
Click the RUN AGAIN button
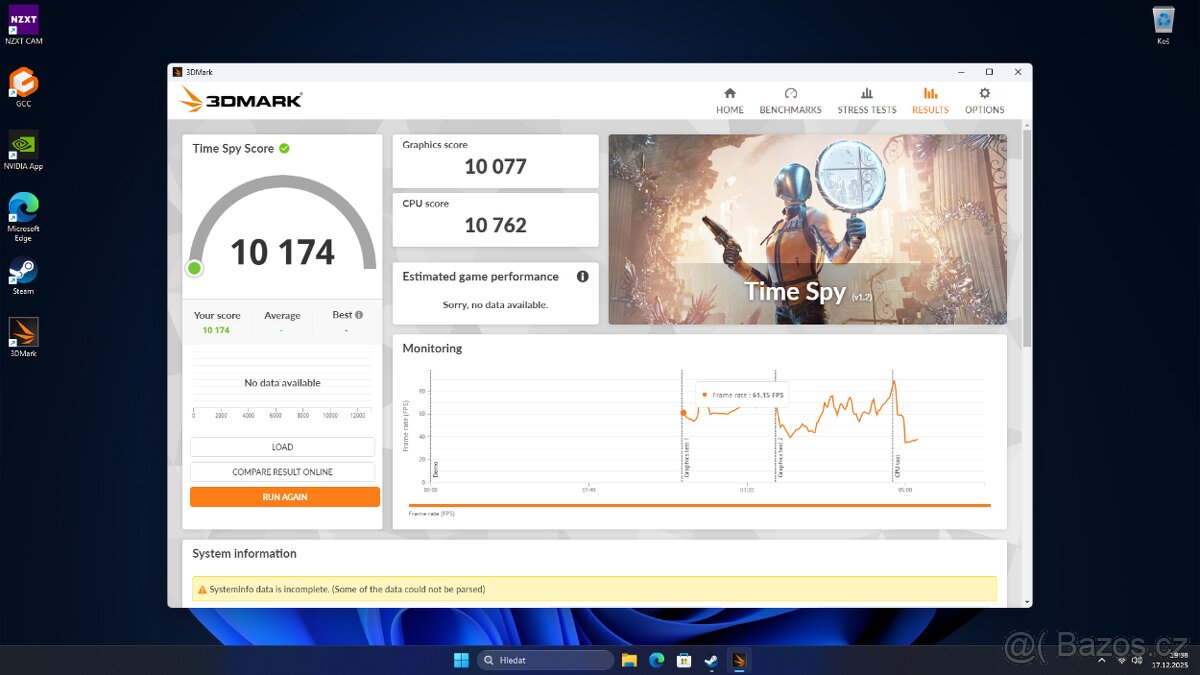[284, 496]
